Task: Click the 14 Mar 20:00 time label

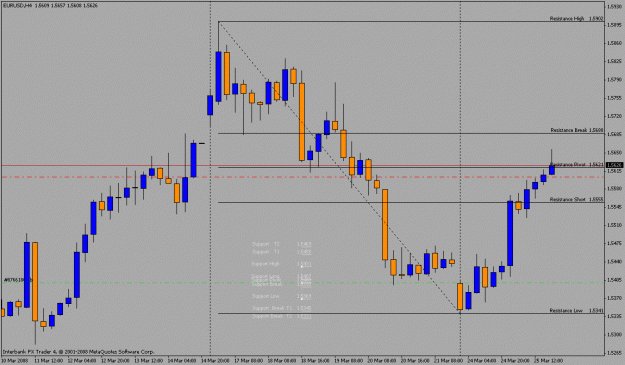Action: (x=215, y=361)
